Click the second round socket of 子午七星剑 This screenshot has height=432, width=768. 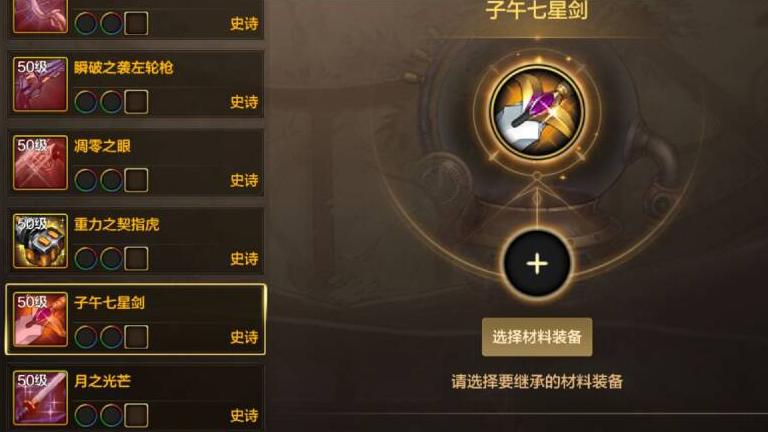click(x=111, y=337)
